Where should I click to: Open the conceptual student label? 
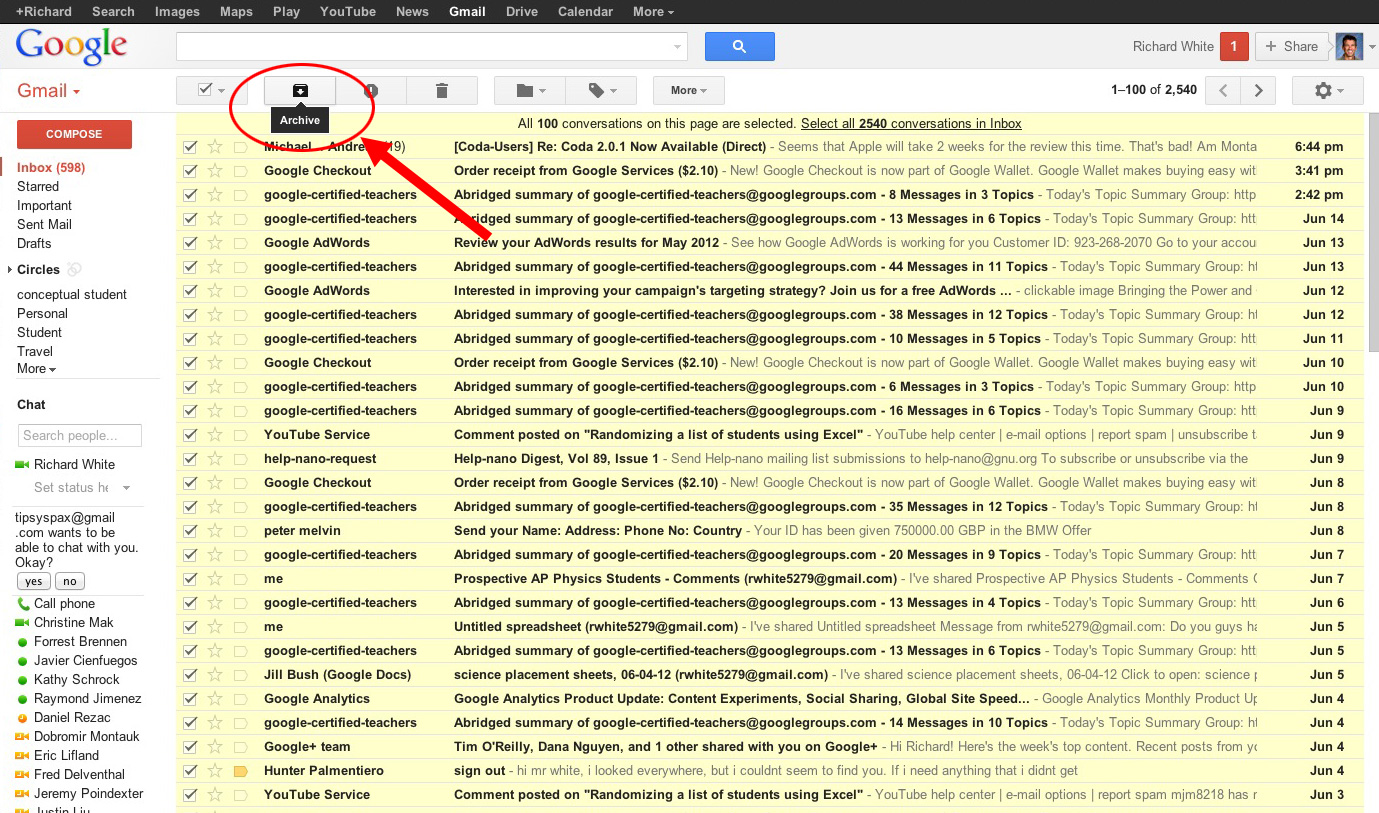72,294
